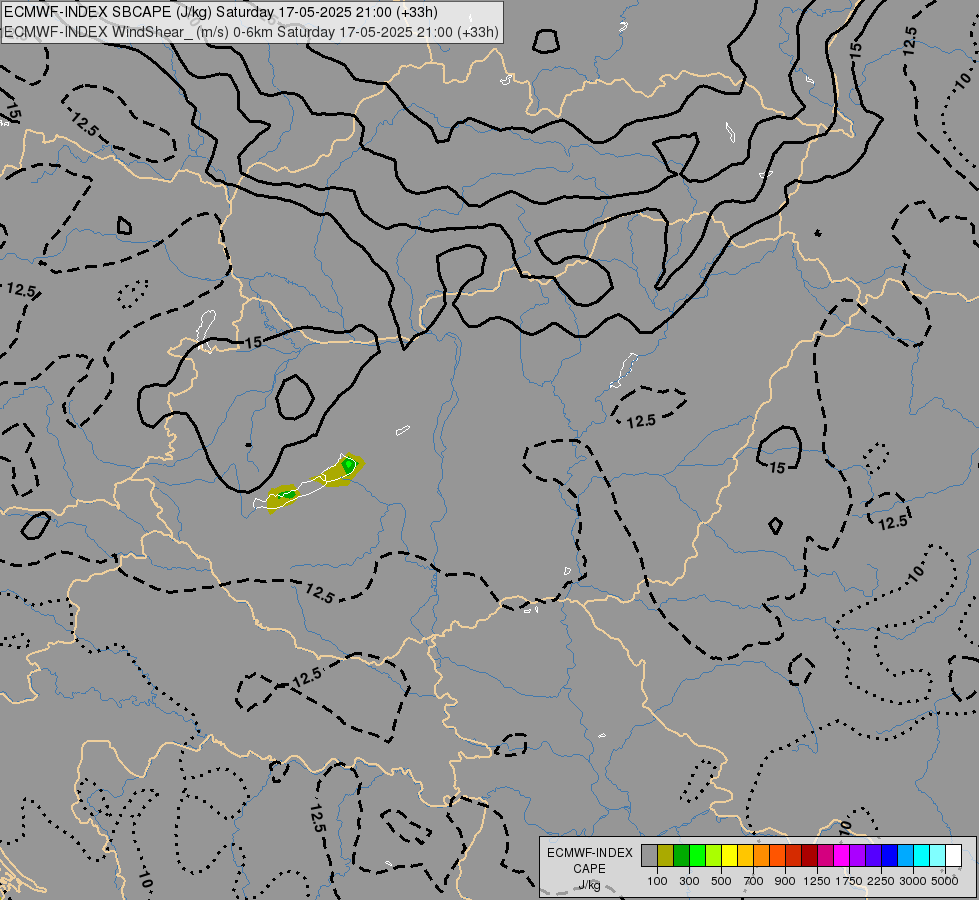Image resolution: width=979 pixels, height=900 pixels.
Task: Select the lime yellow-green legend swatch
Action: [714, 856]
